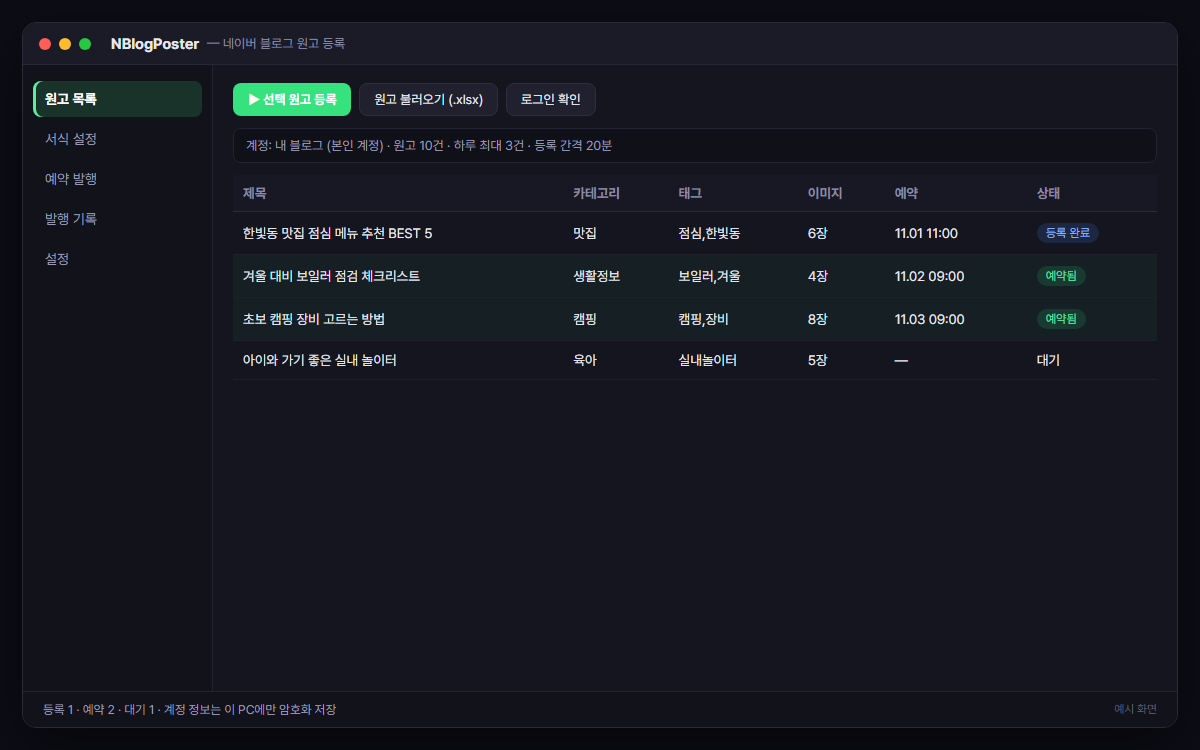Click the 11.02 09:00 schedule cell

pyautogui.click(x=930, y=276)
